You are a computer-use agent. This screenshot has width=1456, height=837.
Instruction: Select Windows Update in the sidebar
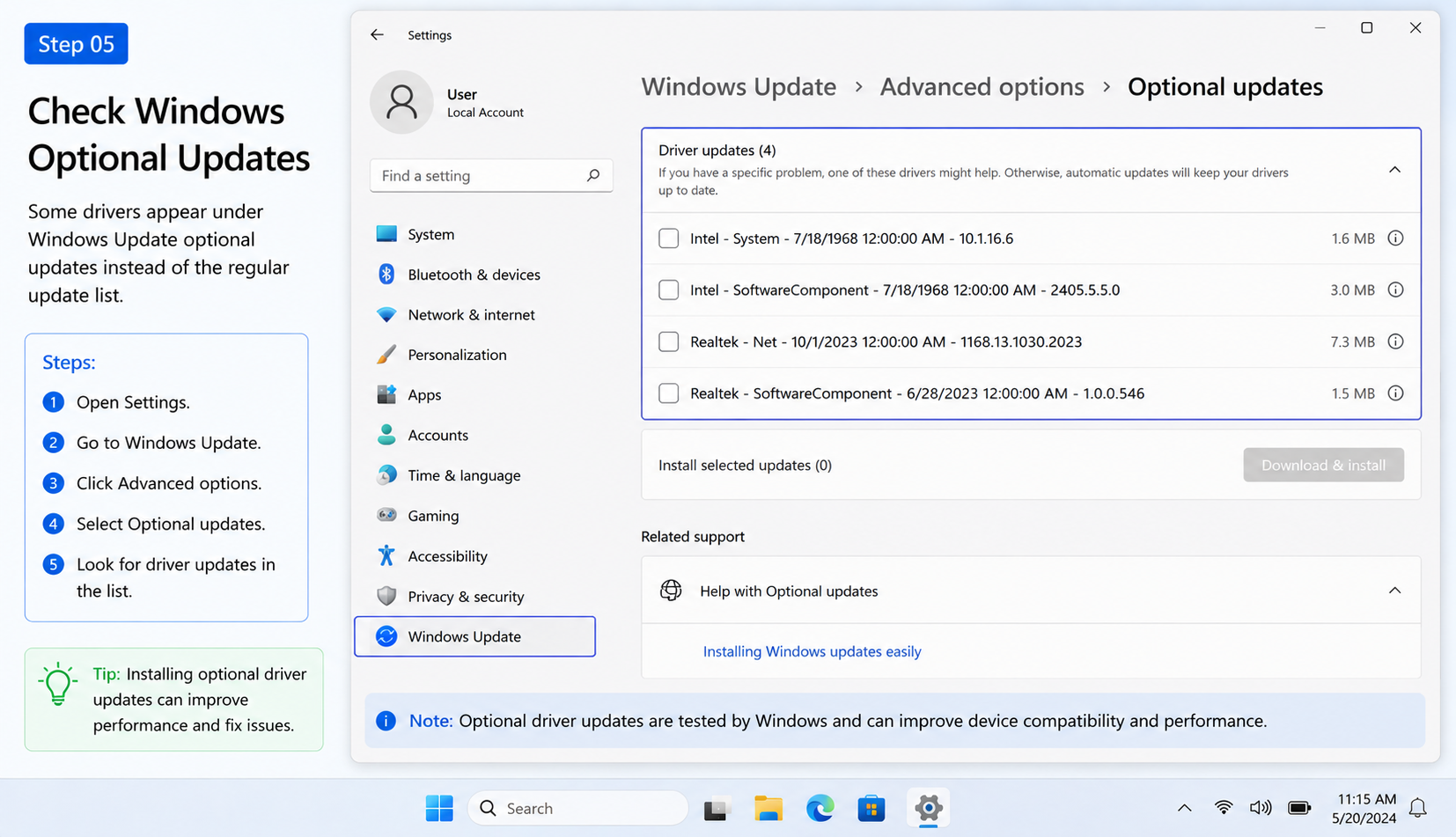click(x=474, y=636)
